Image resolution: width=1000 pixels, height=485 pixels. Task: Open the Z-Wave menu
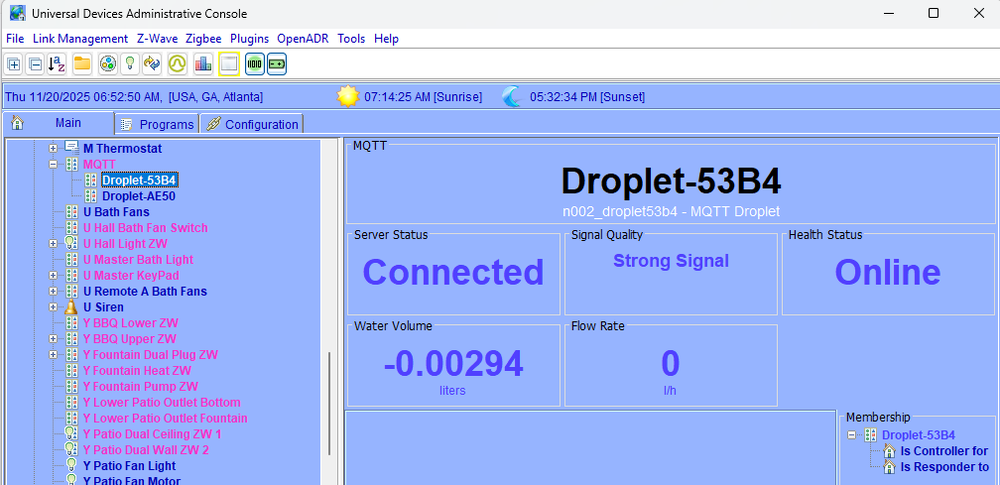pyautogui.click(x=157, y=38)
